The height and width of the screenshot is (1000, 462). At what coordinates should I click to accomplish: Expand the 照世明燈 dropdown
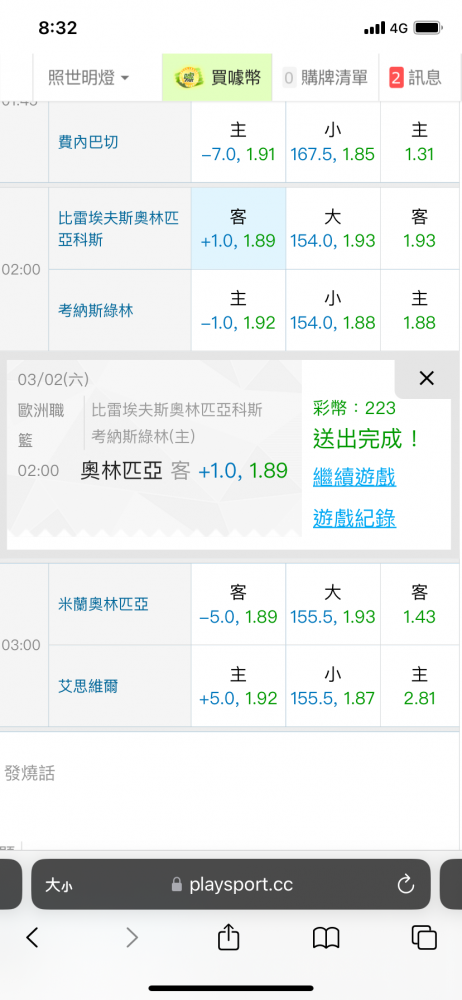click(89, 78)
